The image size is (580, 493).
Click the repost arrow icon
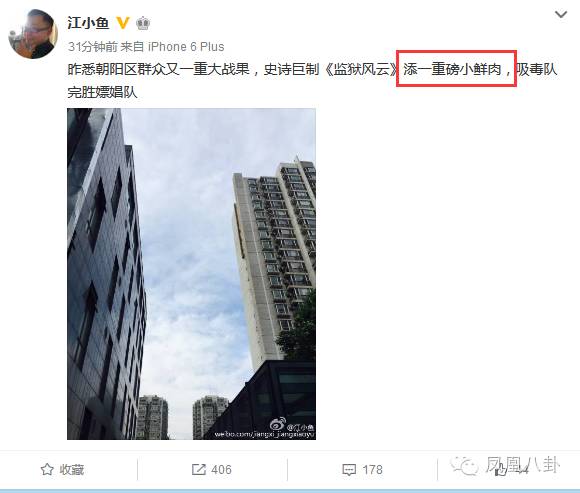(199, 470)
